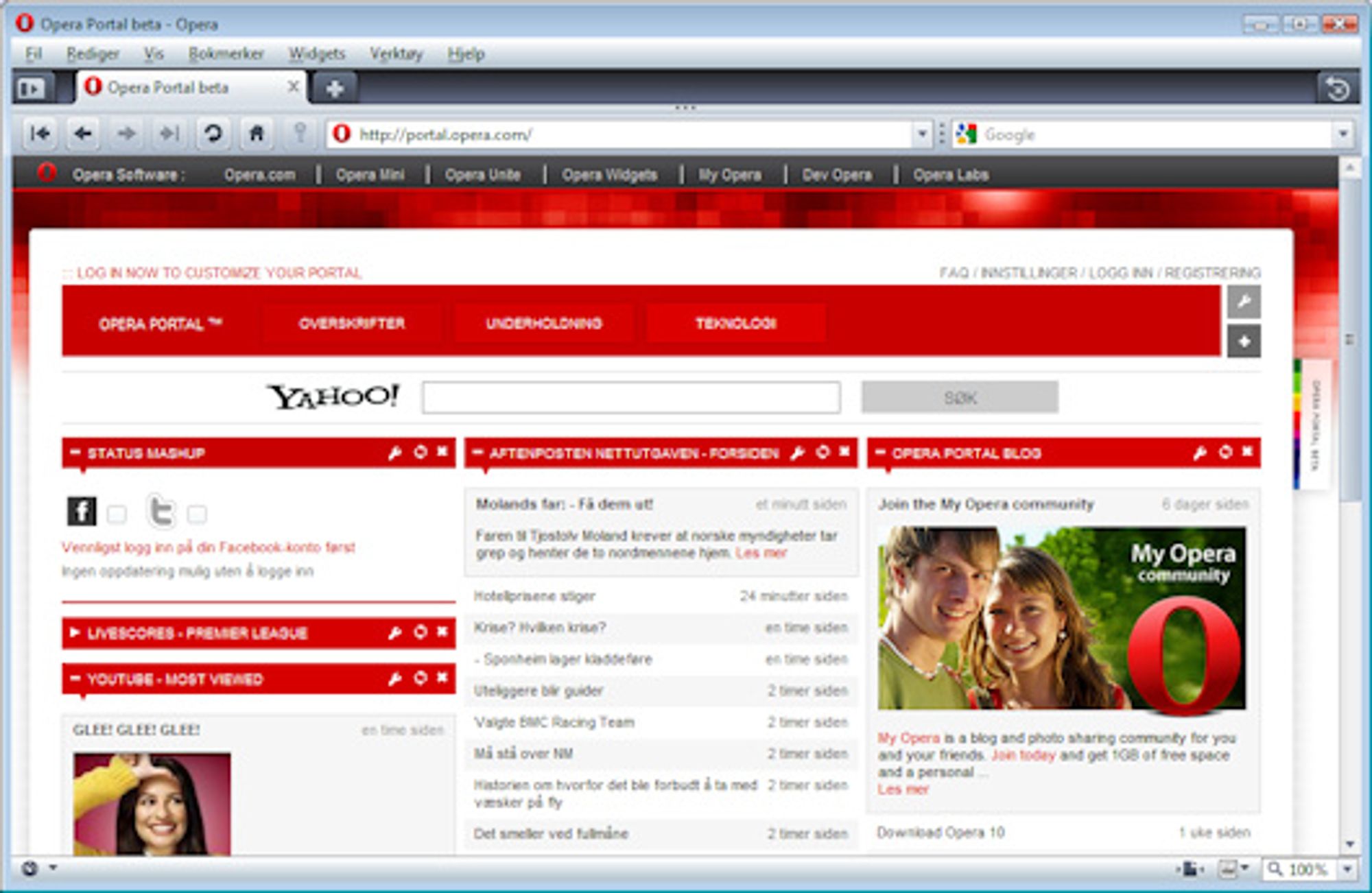The height and width of the screenshot is (893, 1372).
Task: Configure Status Mashup with wrench icon
Action: 394,453
